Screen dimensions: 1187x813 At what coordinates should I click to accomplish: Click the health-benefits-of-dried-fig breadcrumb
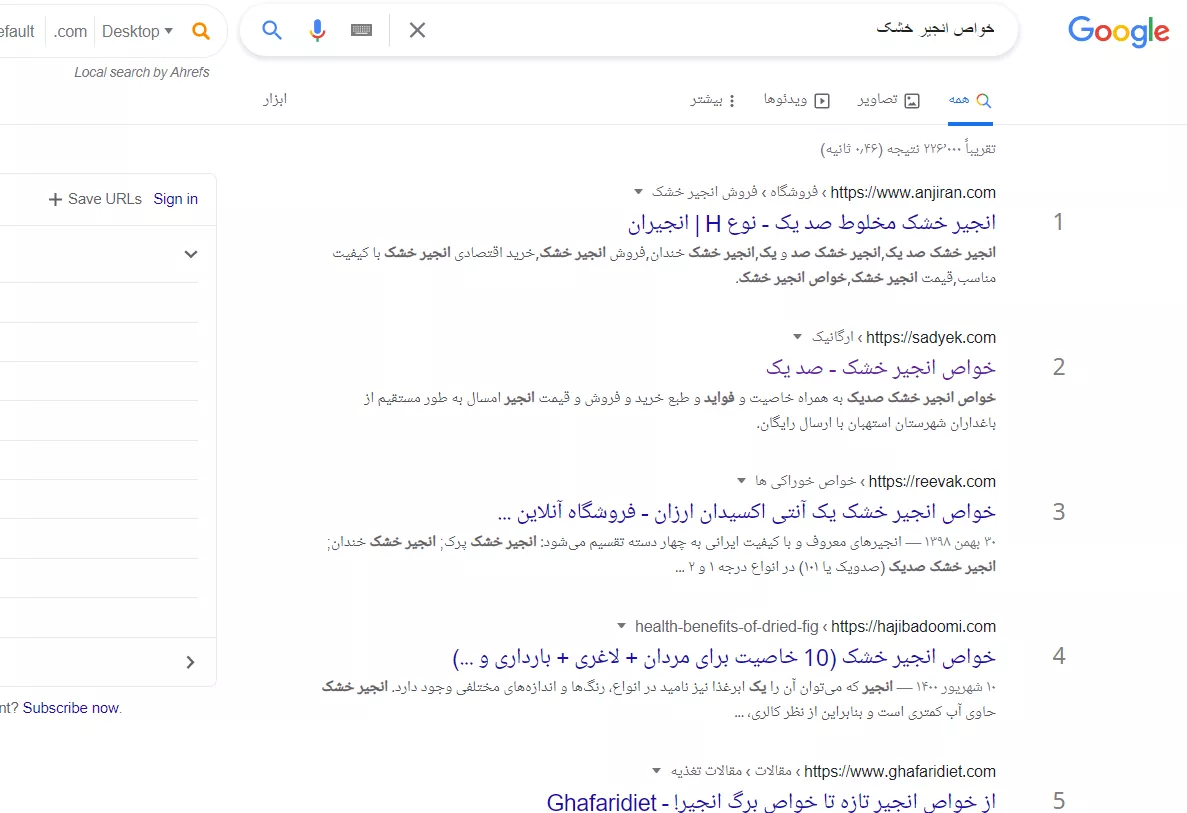click(x=727, y=626)
